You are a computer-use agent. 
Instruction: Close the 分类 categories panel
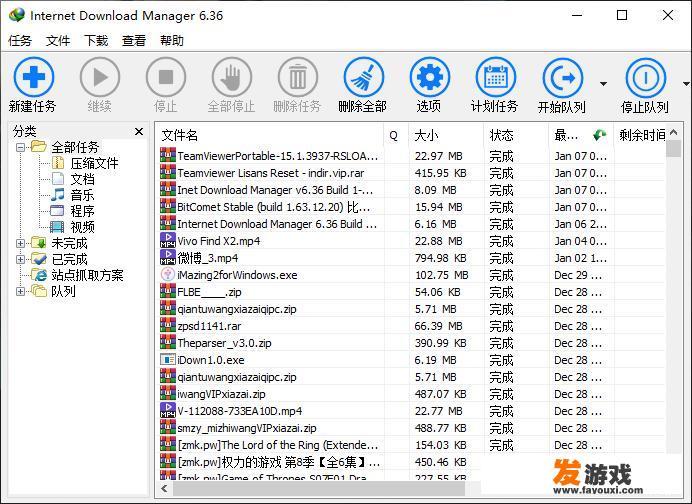point(139,132)
